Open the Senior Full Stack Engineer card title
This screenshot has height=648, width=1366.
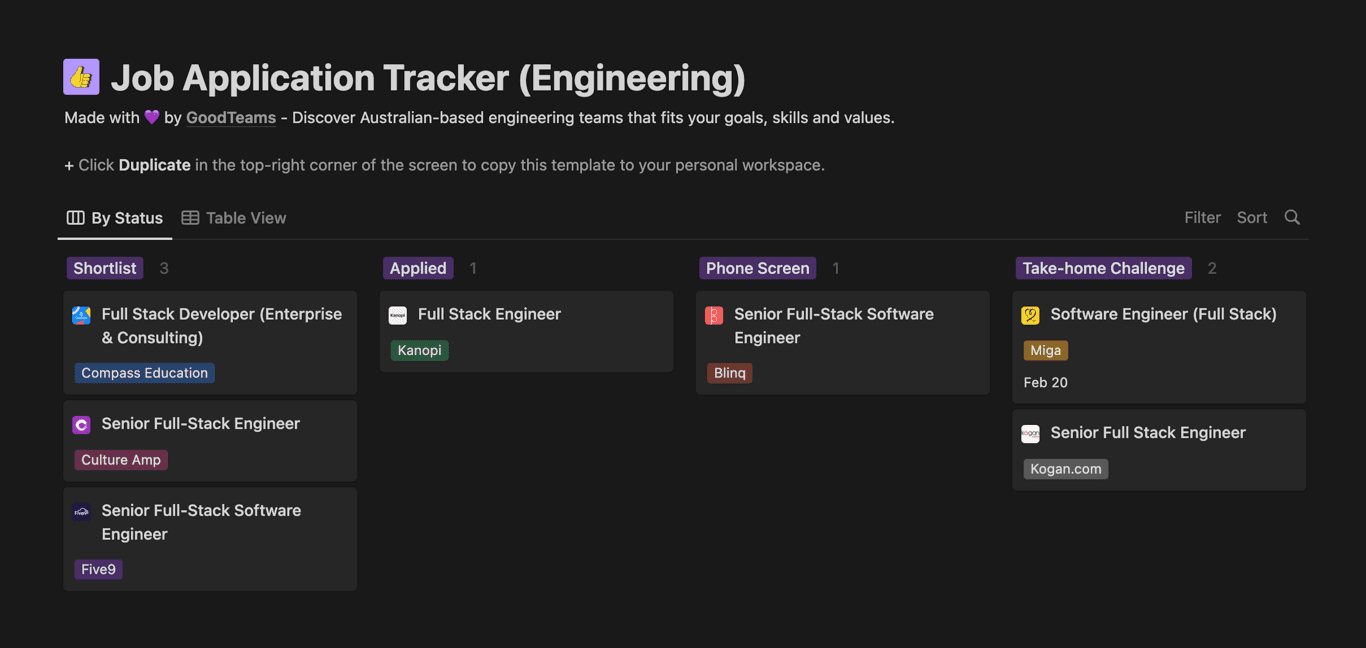click(x=1148, y=432)
